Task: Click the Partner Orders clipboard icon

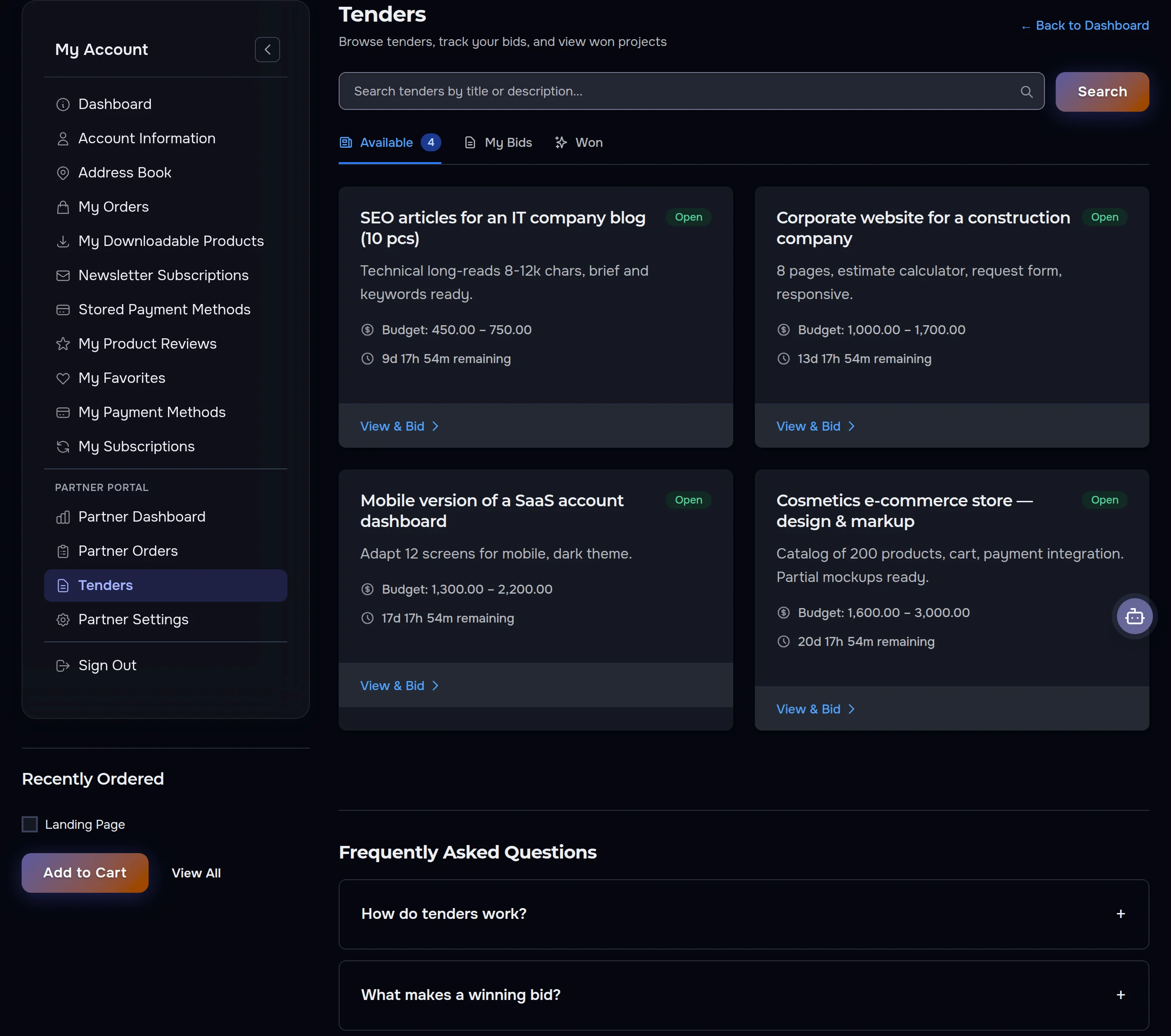Action: tap(63, 551)
